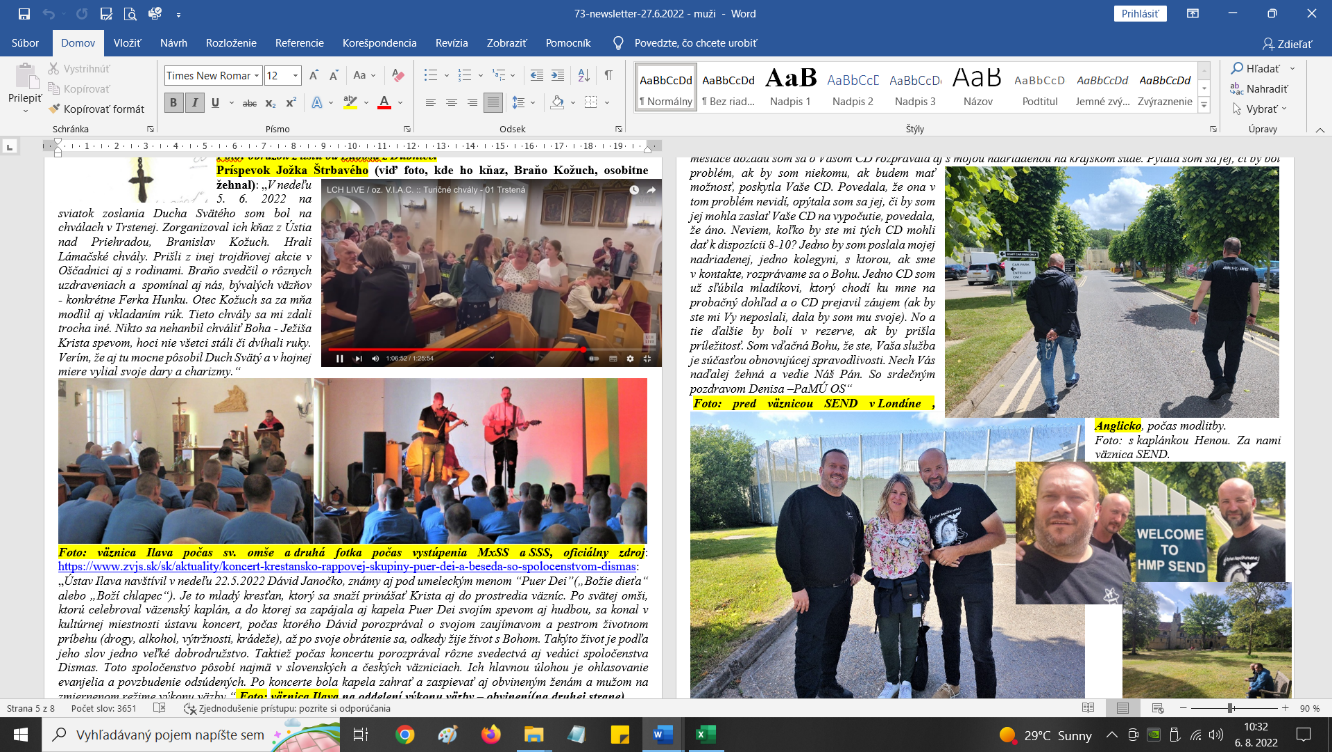Screen dimensions: 1332x752
Task: Toggle Bold formatting
Action: [x=174, y=103]
